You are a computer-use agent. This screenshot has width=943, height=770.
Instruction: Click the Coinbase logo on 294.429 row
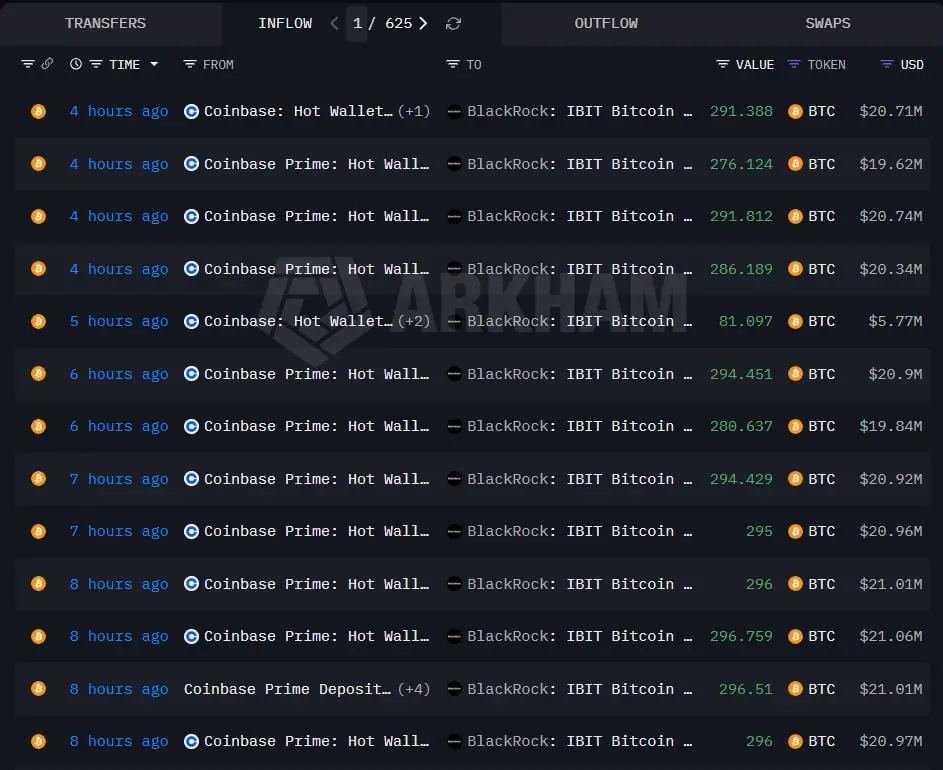[191, 479]
